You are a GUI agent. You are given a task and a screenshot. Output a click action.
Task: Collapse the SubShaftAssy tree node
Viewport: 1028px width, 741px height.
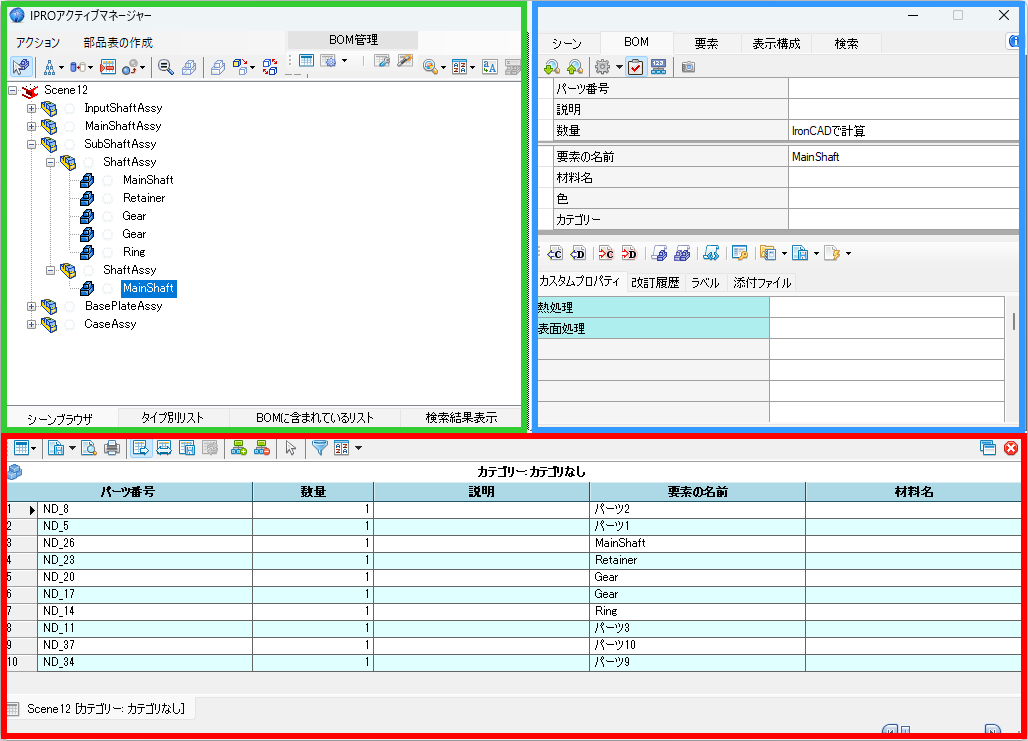tap(31, 144)
